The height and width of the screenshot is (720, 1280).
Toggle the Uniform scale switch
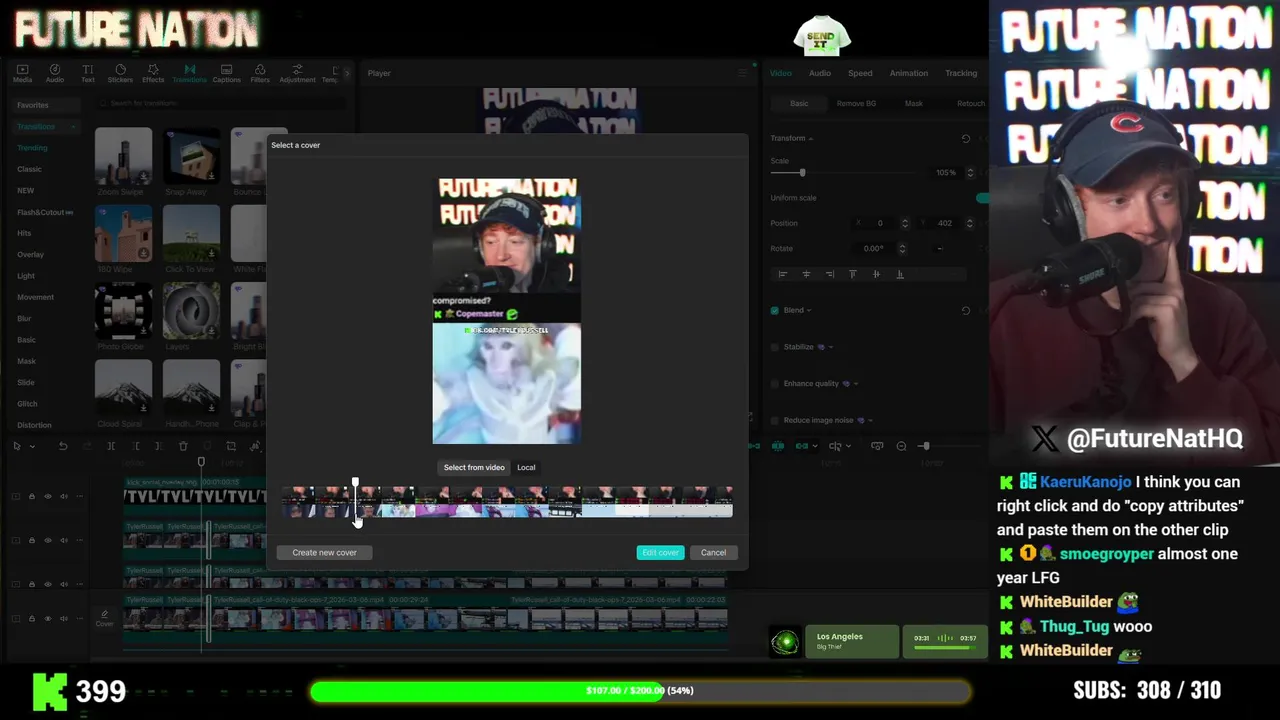click(x=982, y=198)
